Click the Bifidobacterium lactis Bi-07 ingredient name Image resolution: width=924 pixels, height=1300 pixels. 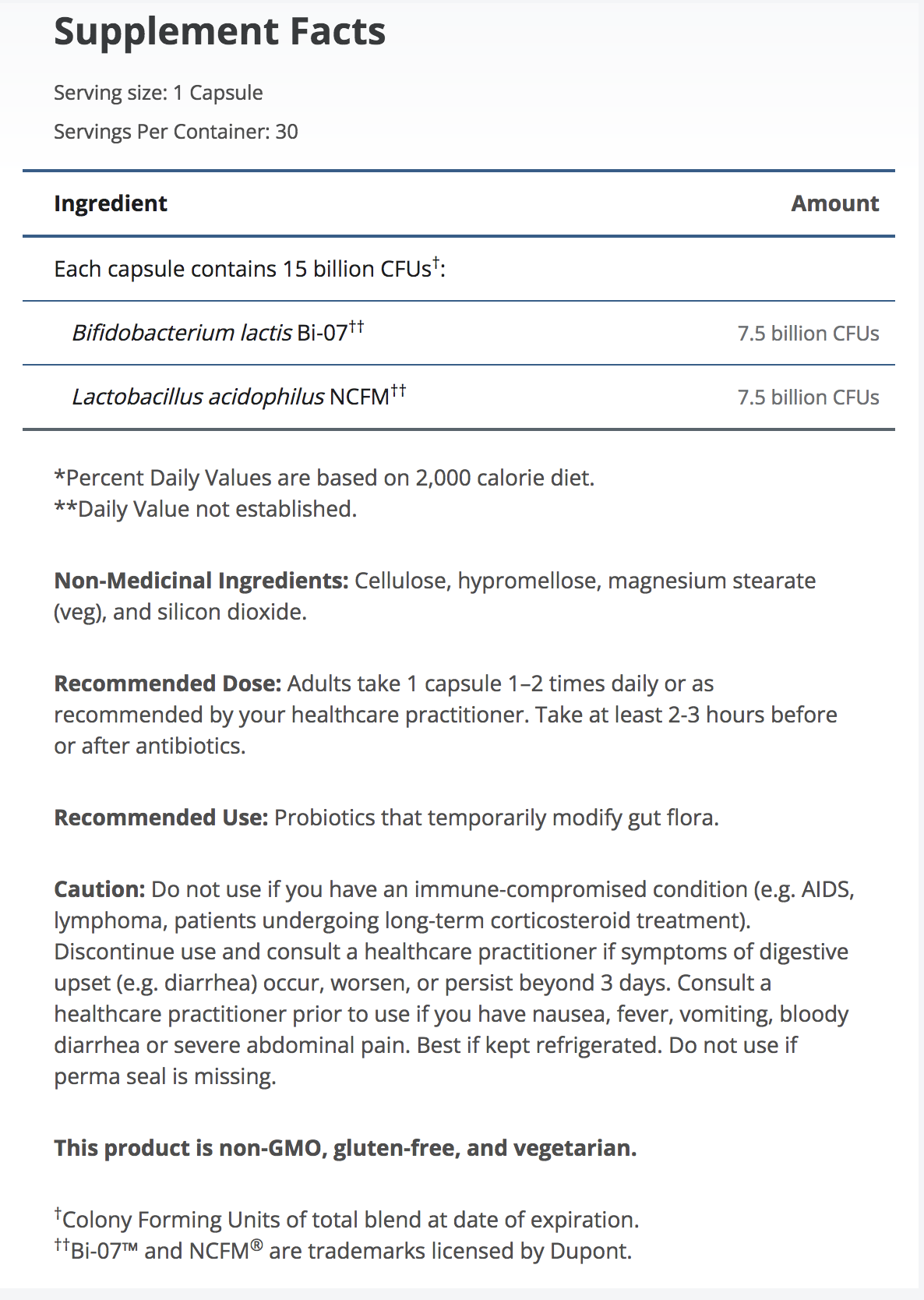[x=218, y=333]
